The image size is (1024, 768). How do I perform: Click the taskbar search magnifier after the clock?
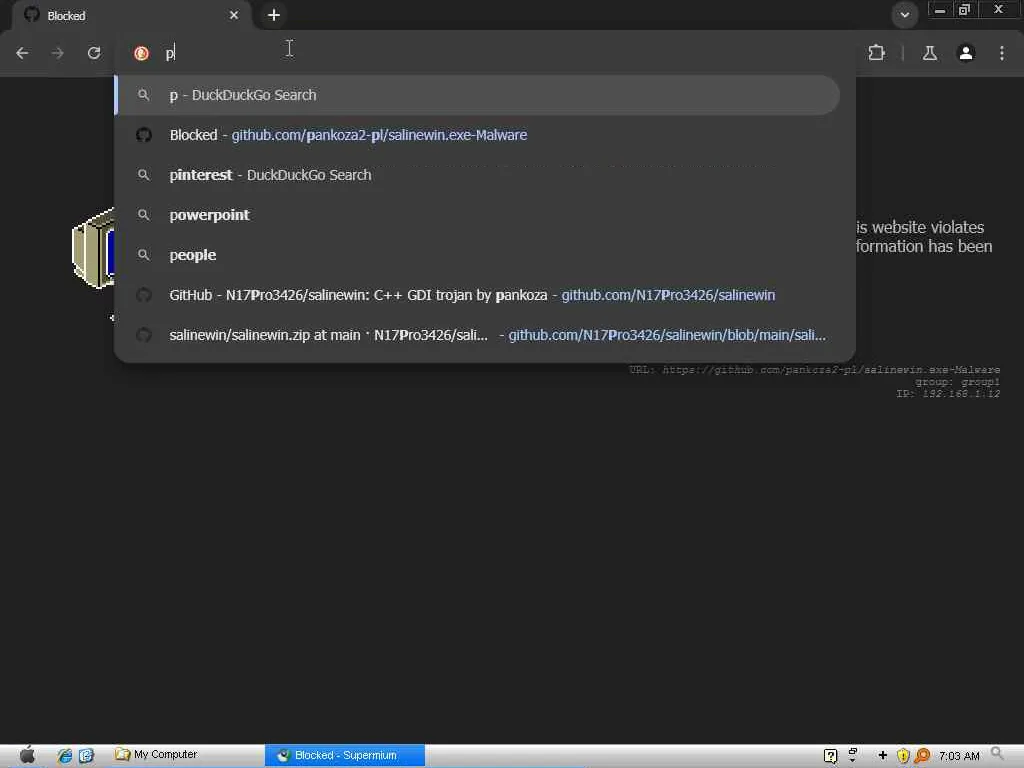coord(997,754)
